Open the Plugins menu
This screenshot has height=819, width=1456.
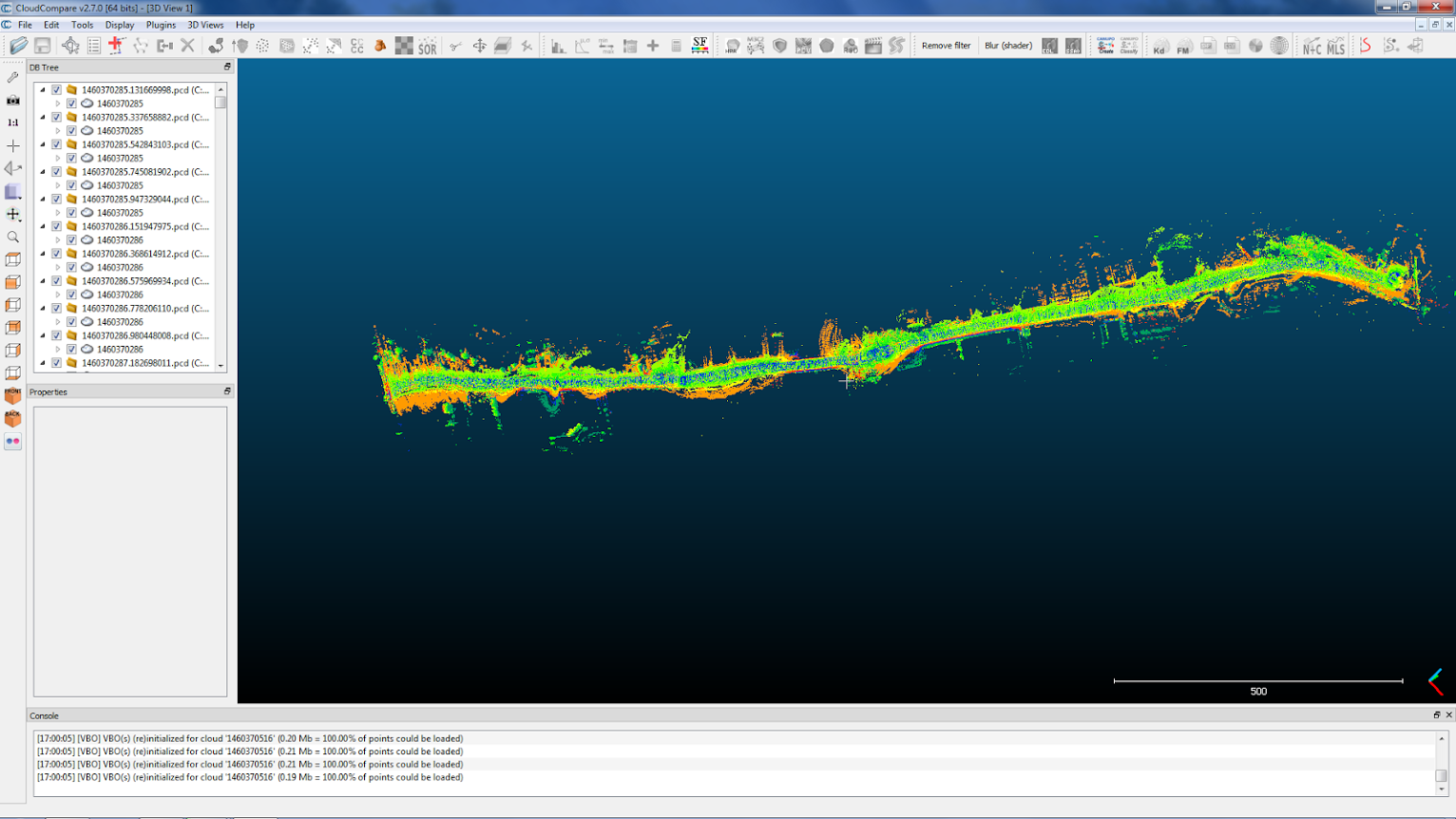(161, 25)
